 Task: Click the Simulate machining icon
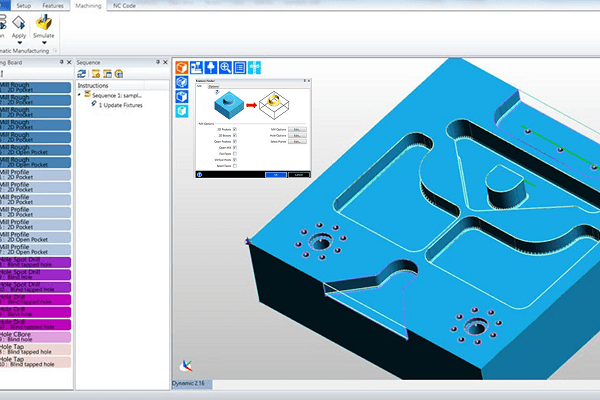[x=44, y=21]
